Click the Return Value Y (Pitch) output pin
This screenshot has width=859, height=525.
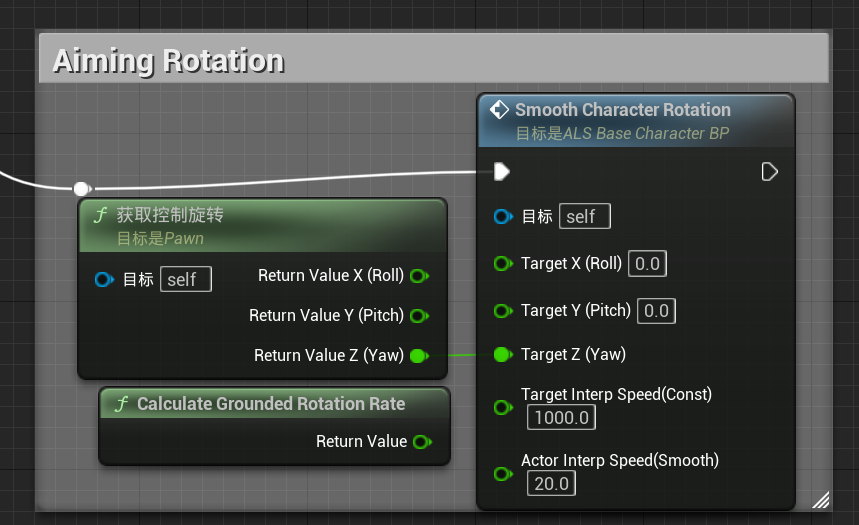(x=420, y=316)
